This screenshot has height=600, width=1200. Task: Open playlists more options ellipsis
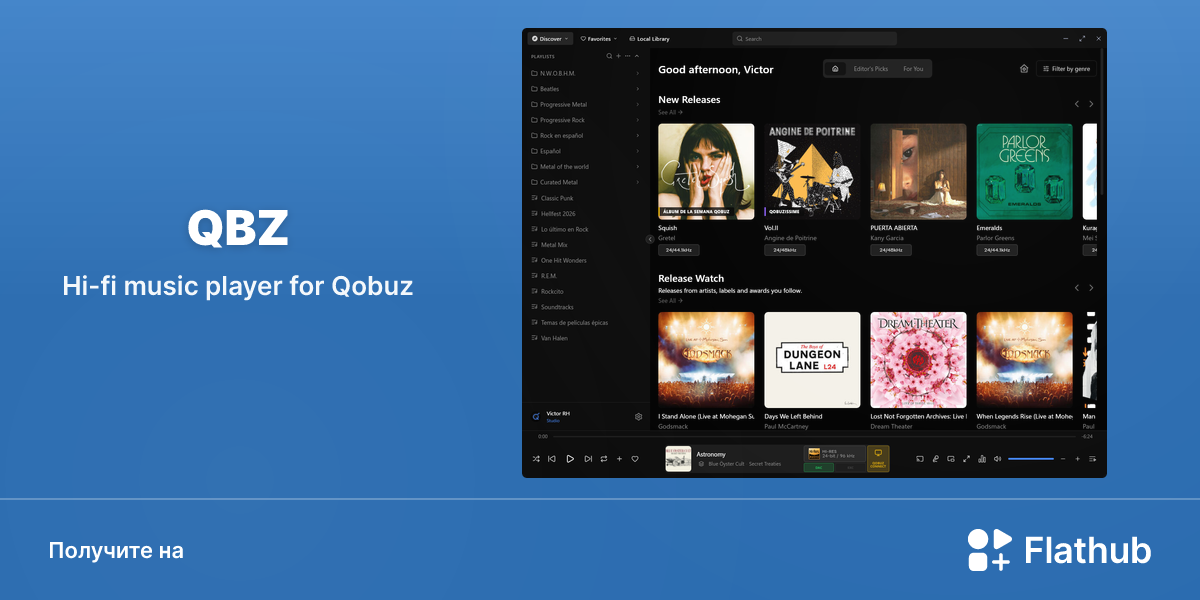coord(627,56)
